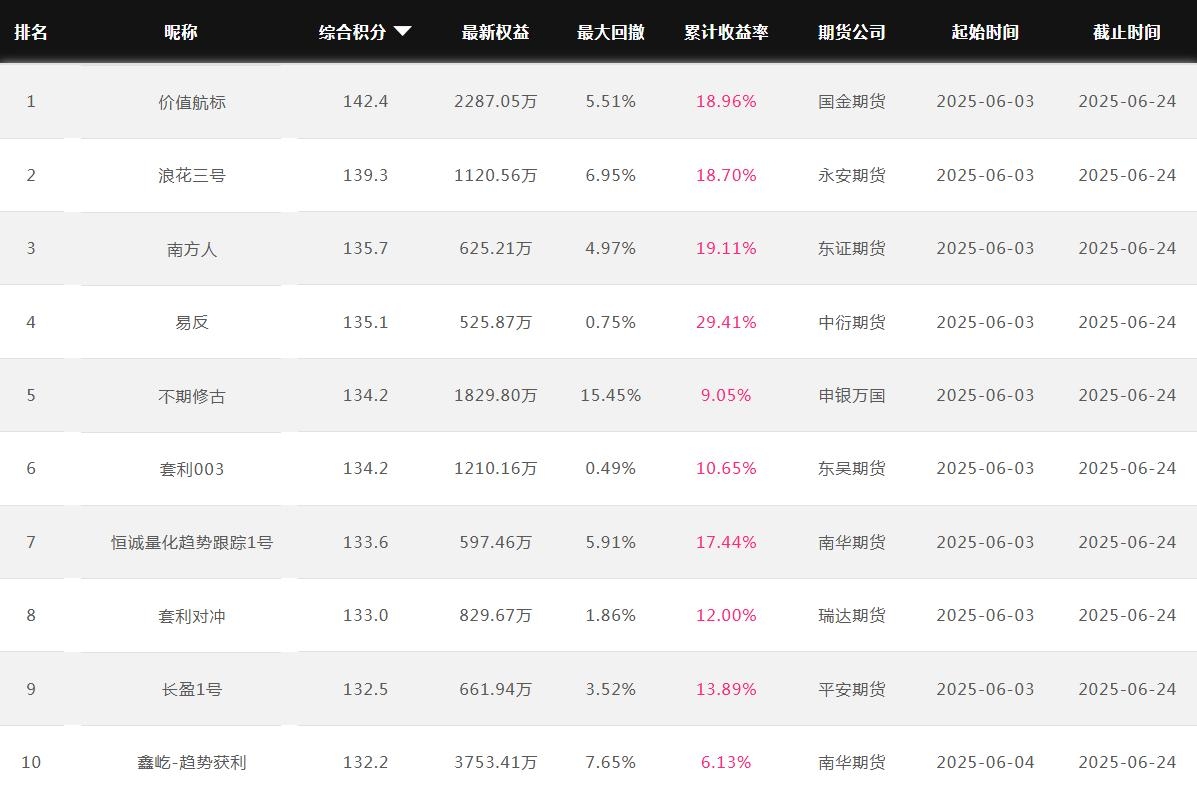The image size is (1197, 796).
Task: Sort by the 最大回撤 column header
Action: (611, 32)
